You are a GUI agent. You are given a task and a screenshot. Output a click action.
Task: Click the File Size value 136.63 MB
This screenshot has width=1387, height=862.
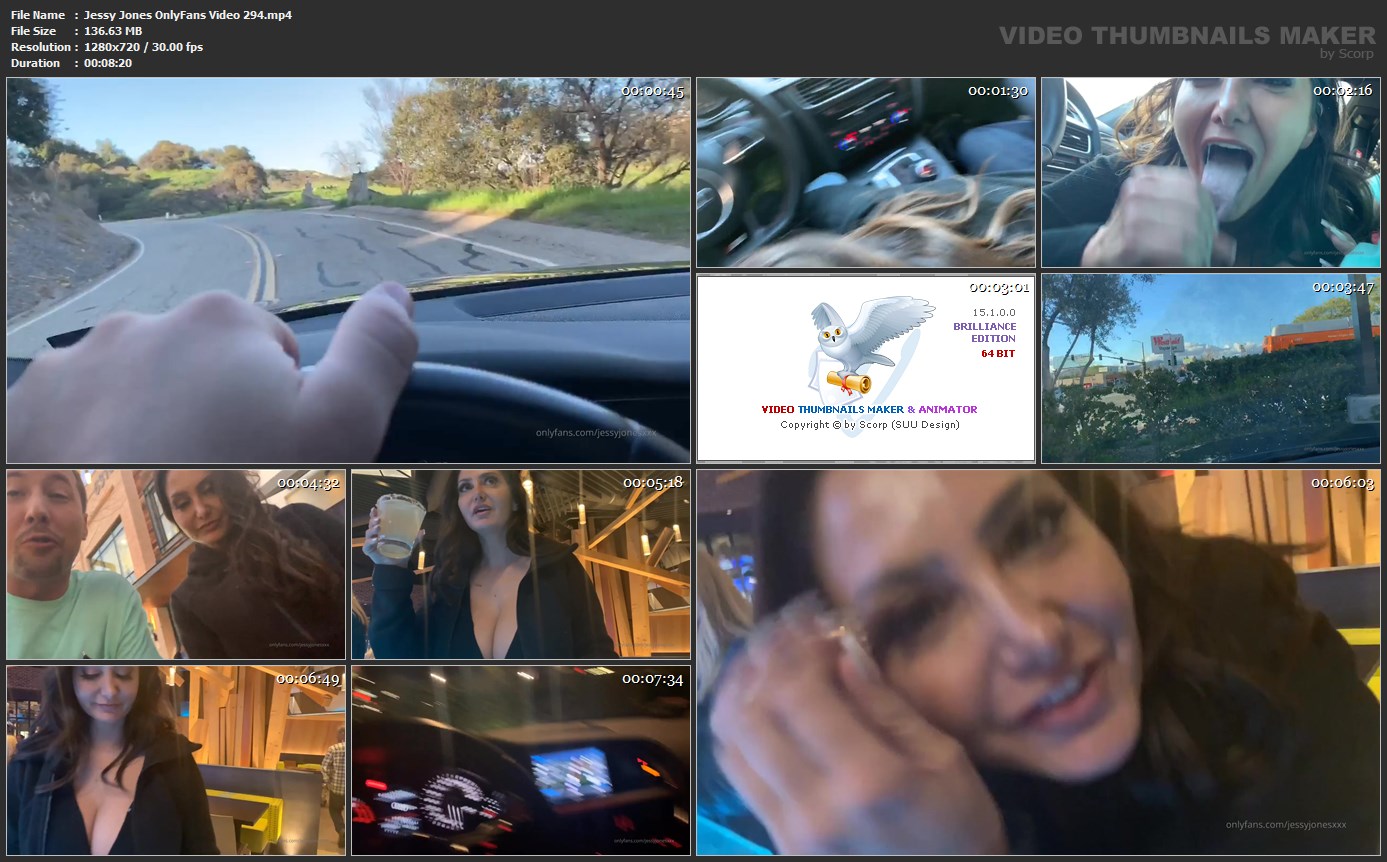(x=113, y=31)
